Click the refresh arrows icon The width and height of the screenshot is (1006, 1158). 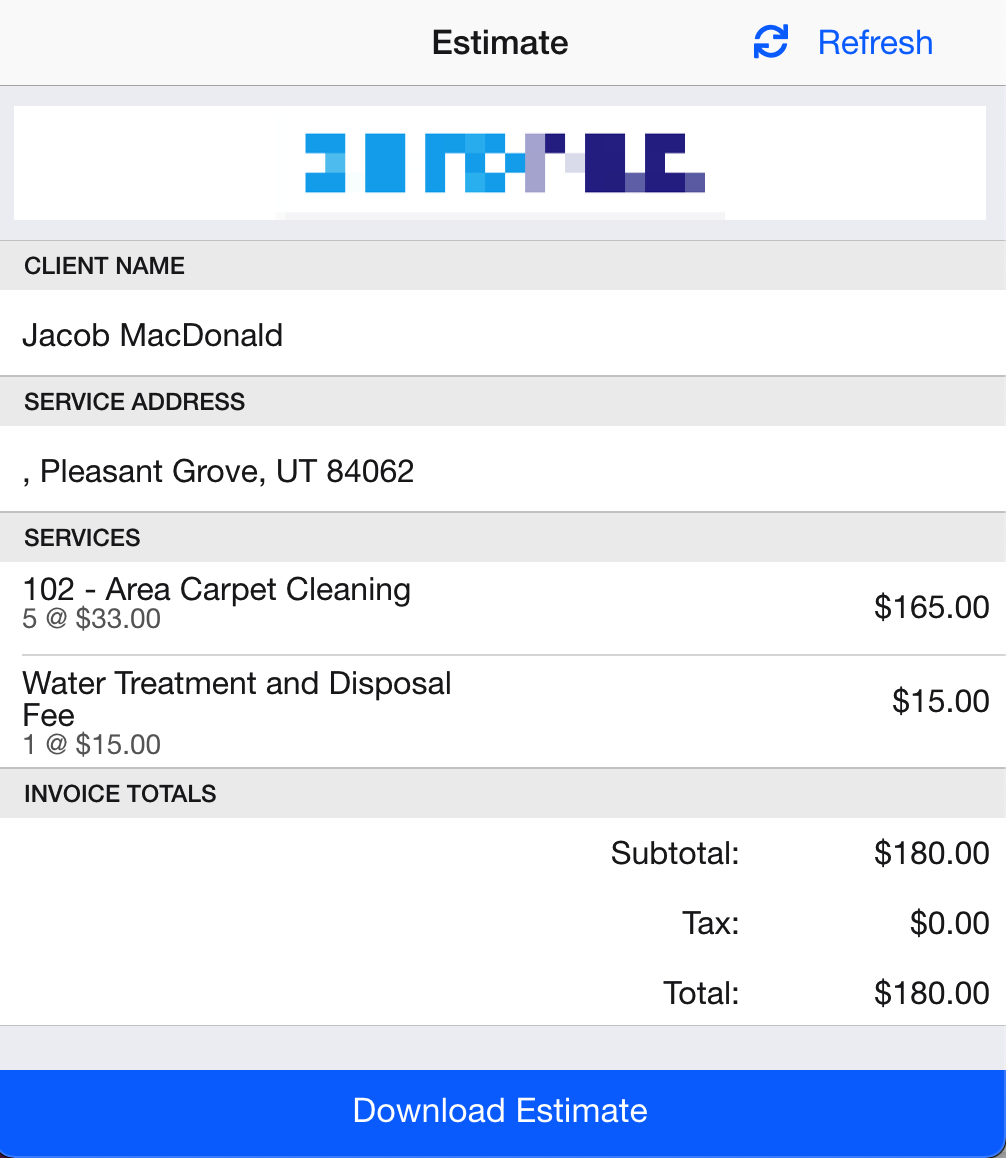point(770,42)
